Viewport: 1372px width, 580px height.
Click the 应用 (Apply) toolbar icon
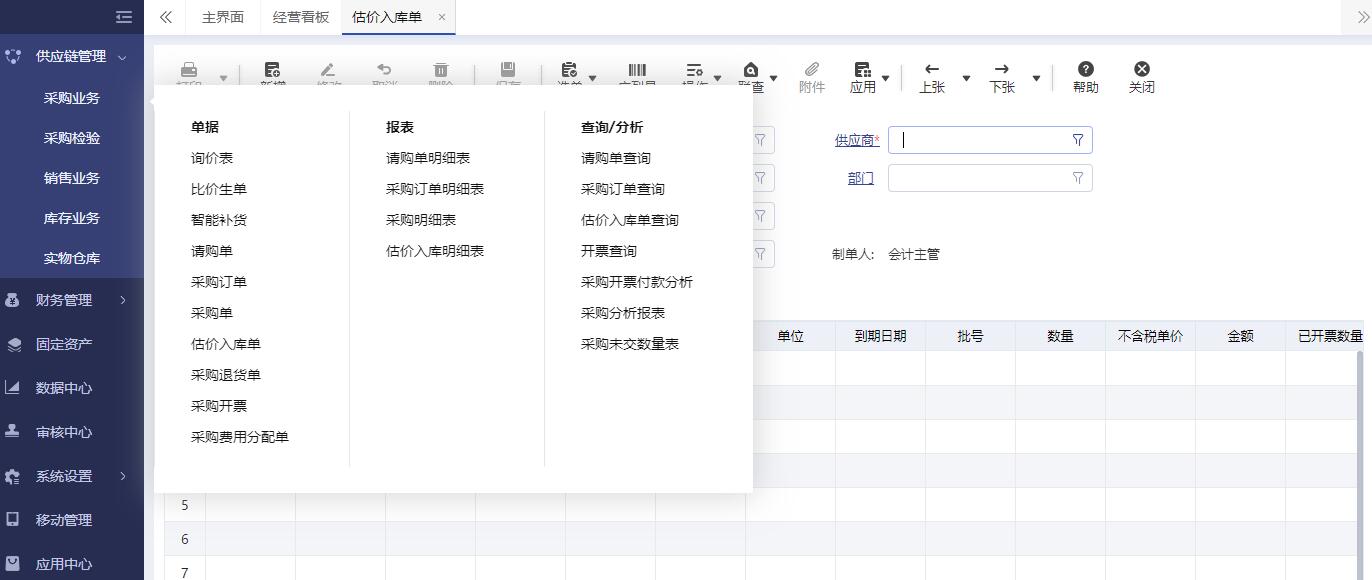(862, 70)
